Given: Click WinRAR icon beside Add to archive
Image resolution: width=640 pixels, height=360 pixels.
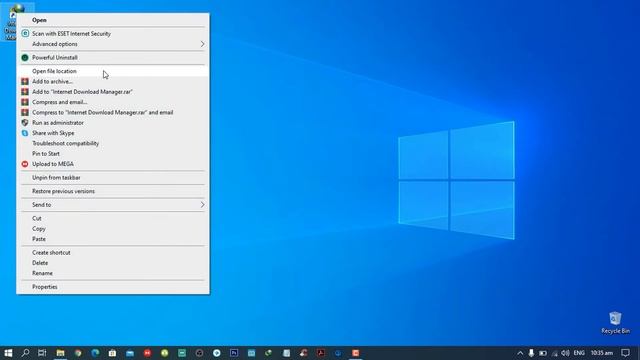Looking at the screenshot, I should [x=25, y=82].
